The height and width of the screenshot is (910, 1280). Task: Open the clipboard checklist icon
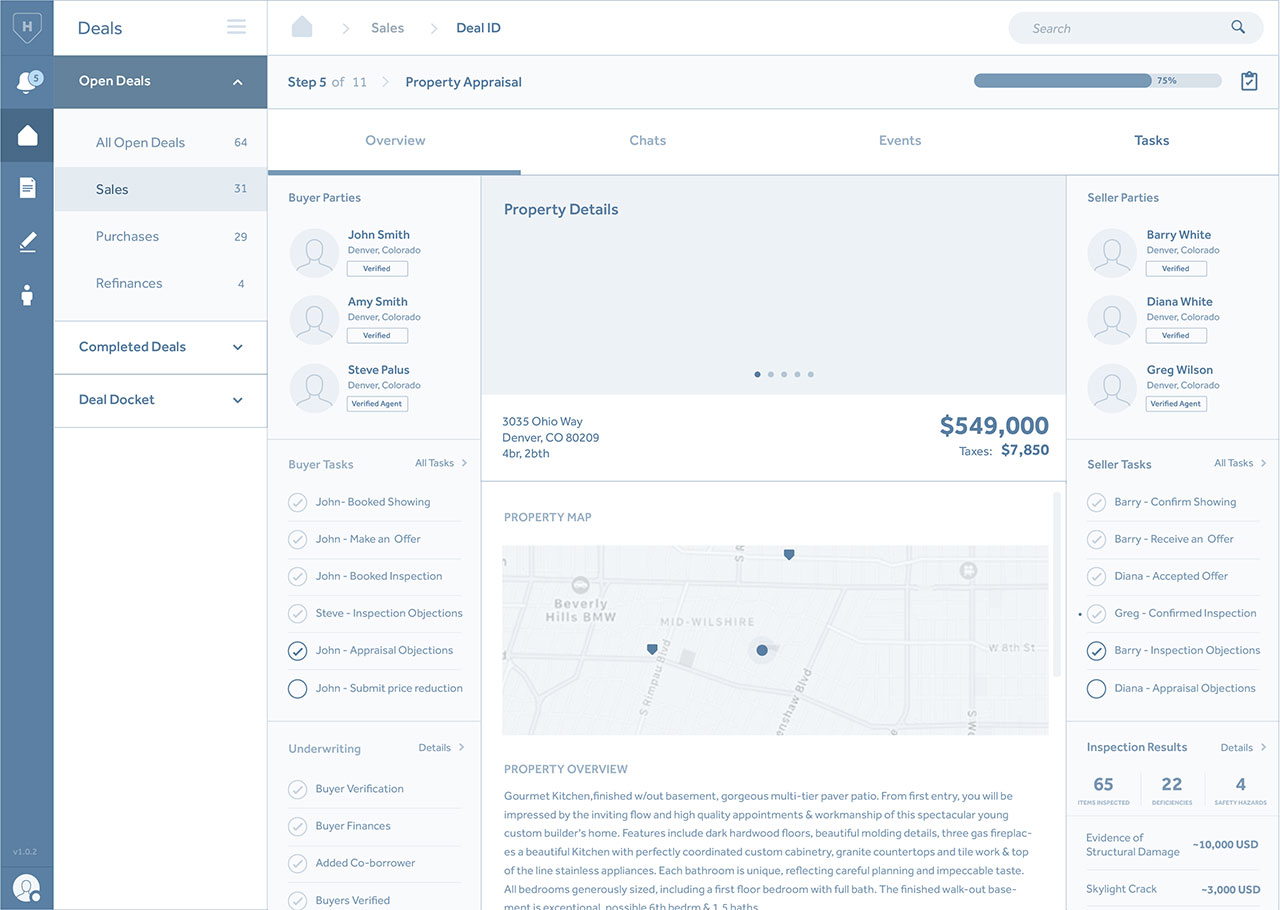pos(1249,81)
